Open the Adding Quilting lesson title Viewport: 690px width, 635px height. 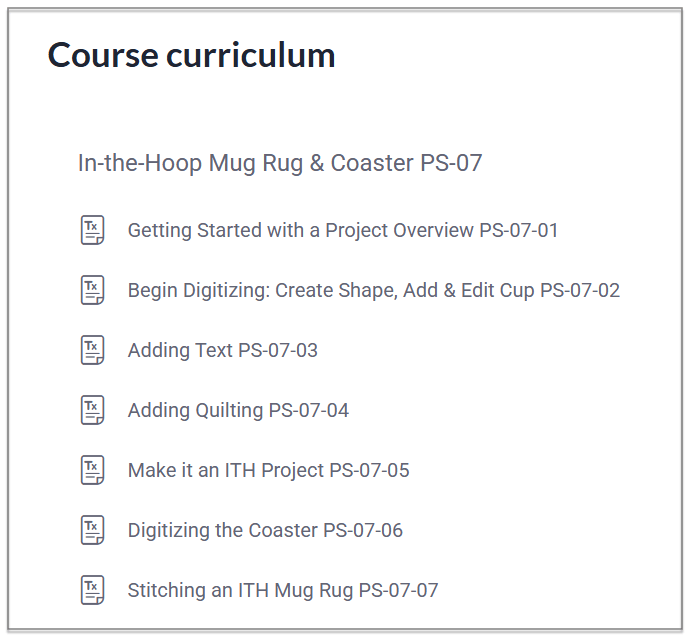click(x=196, y=411)
